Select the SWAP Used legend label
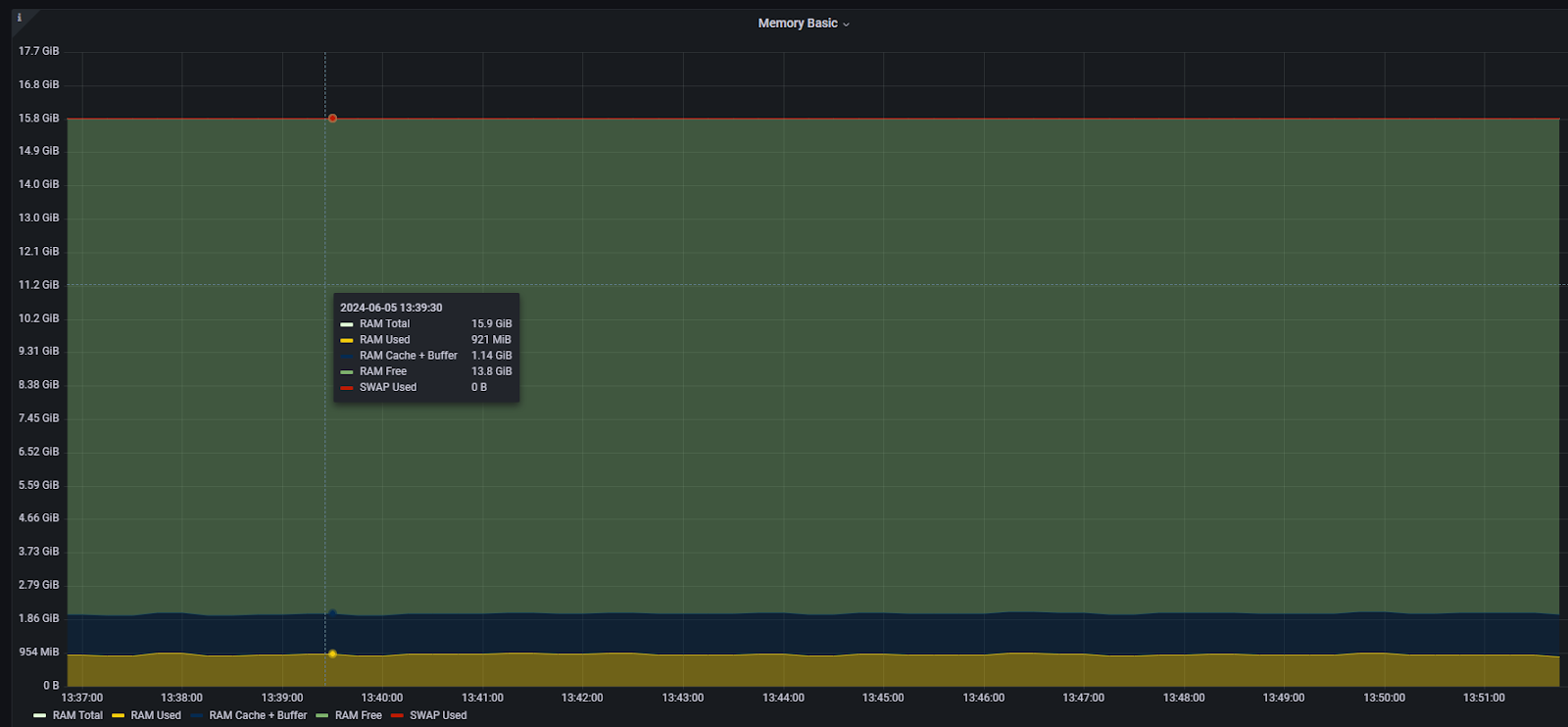 point(438,715)
